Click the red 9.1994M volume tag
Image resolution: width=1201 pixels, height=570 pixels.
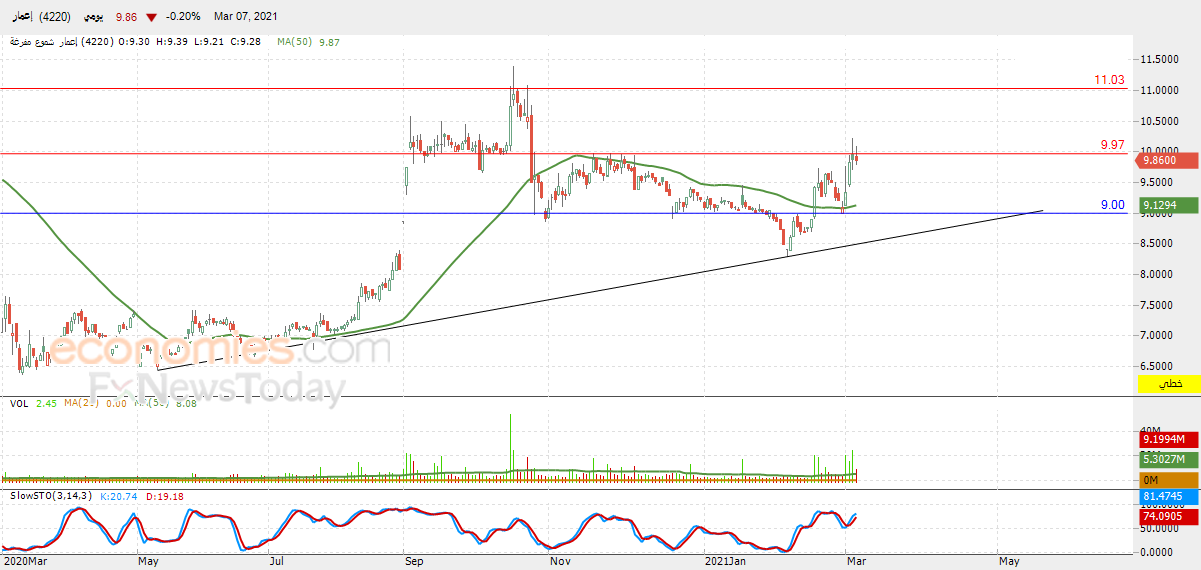(1168, 439)
